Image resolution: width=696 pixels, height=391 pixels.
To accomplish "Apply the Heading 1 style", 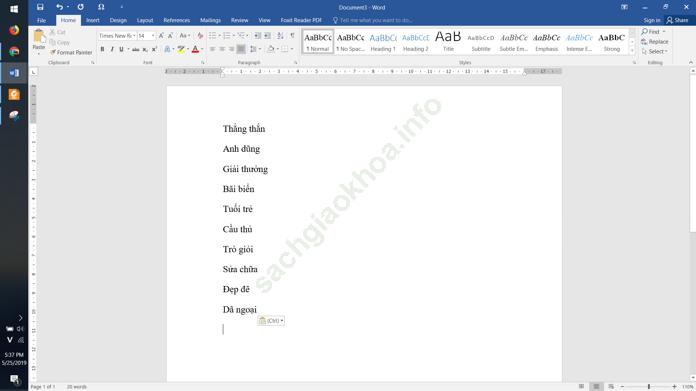I will coord(383,42).
